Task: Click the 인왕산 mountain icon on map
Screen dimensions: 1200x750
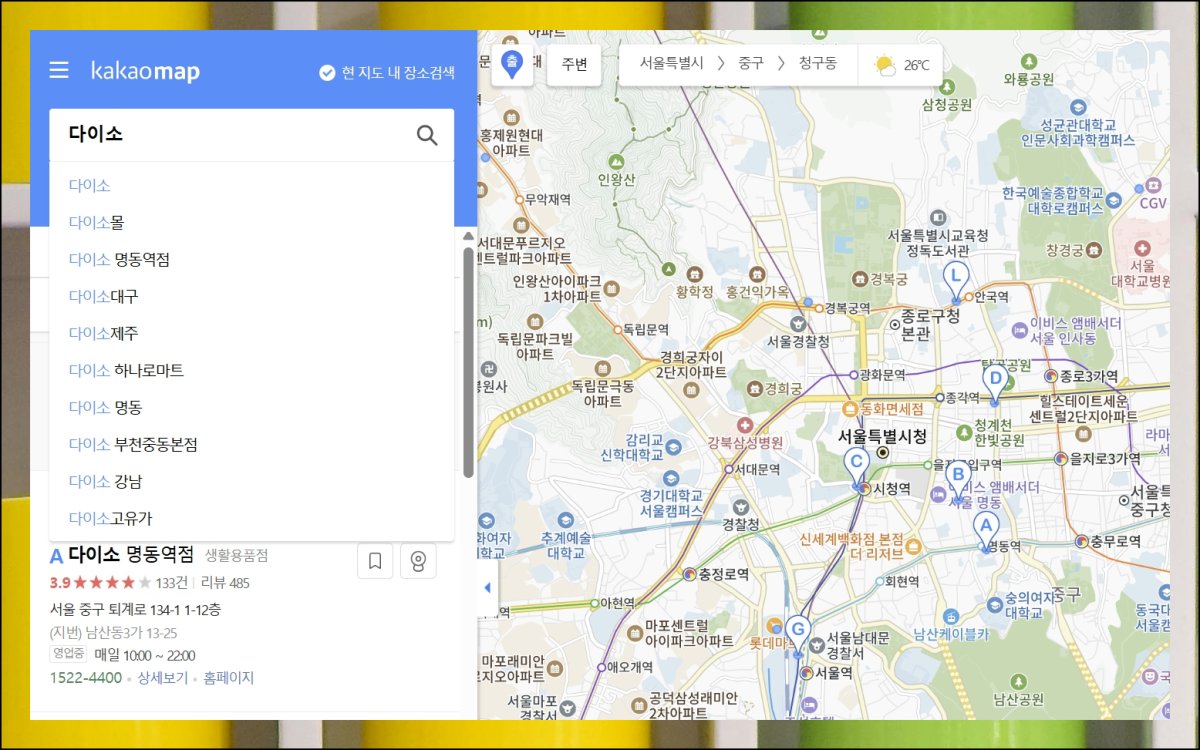Action: [x=617, y=160]
